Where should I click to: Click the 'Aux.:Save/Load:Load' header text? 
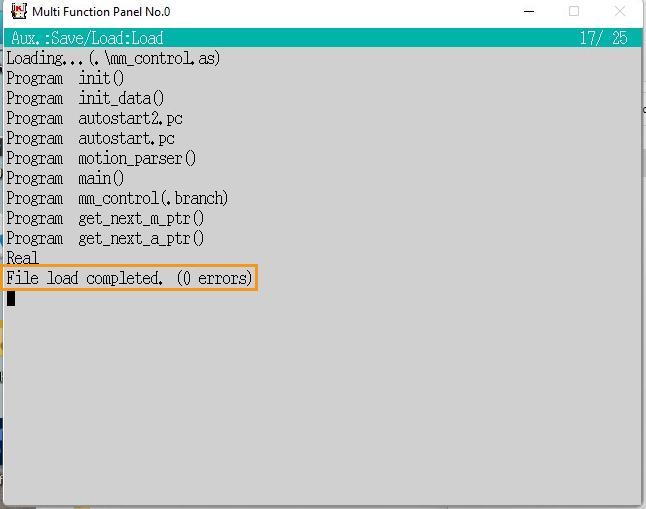(x=87, y=38)
